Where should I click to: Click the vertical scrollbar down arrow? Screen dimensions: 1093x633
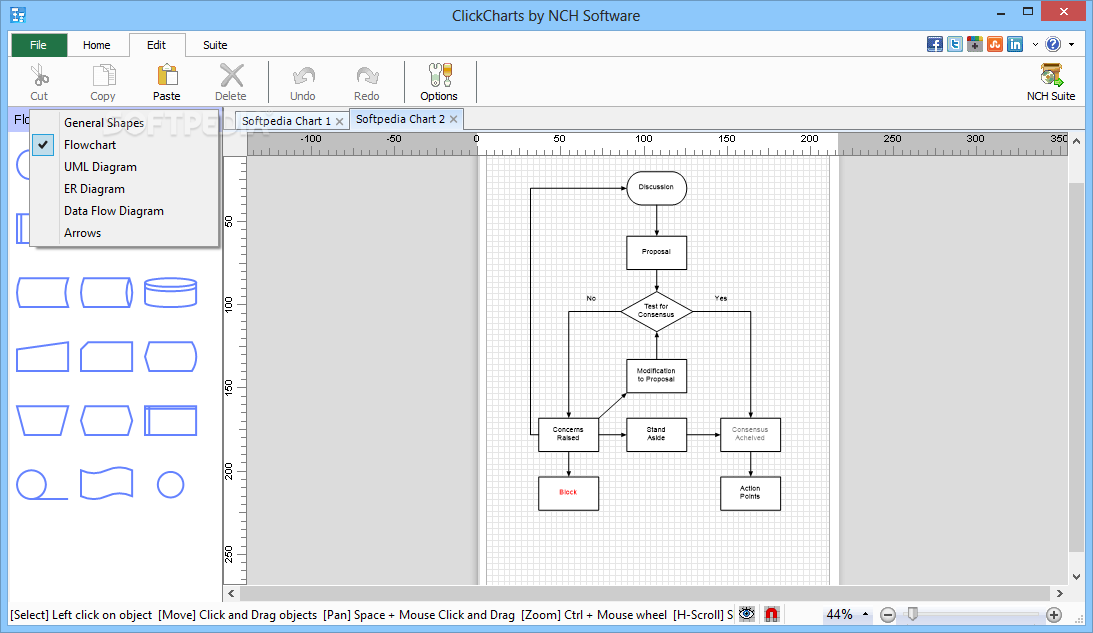(1076, 577)
